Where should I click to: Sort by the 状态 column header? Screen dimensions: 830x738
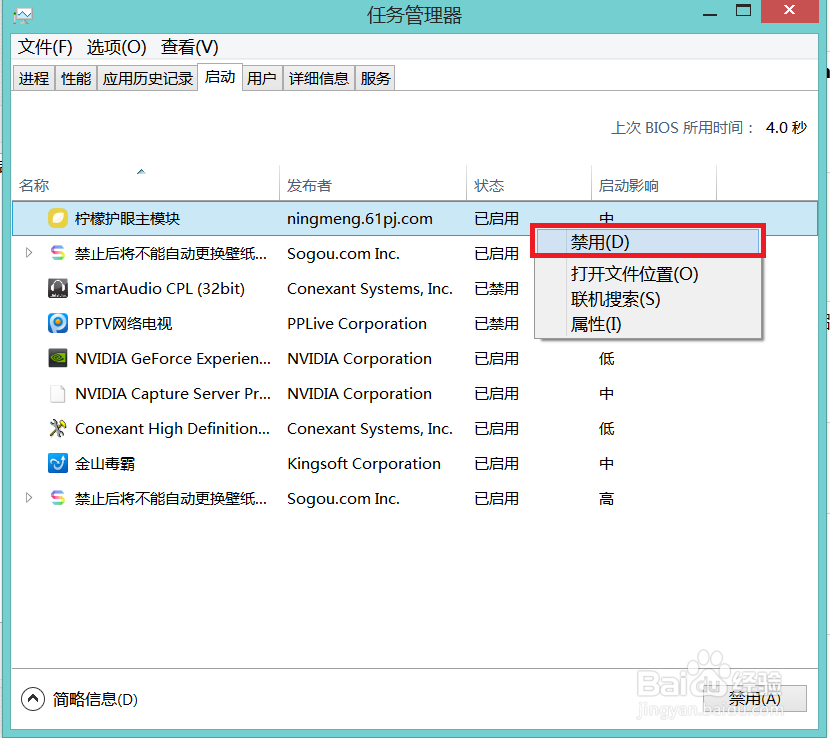(529, 185)
